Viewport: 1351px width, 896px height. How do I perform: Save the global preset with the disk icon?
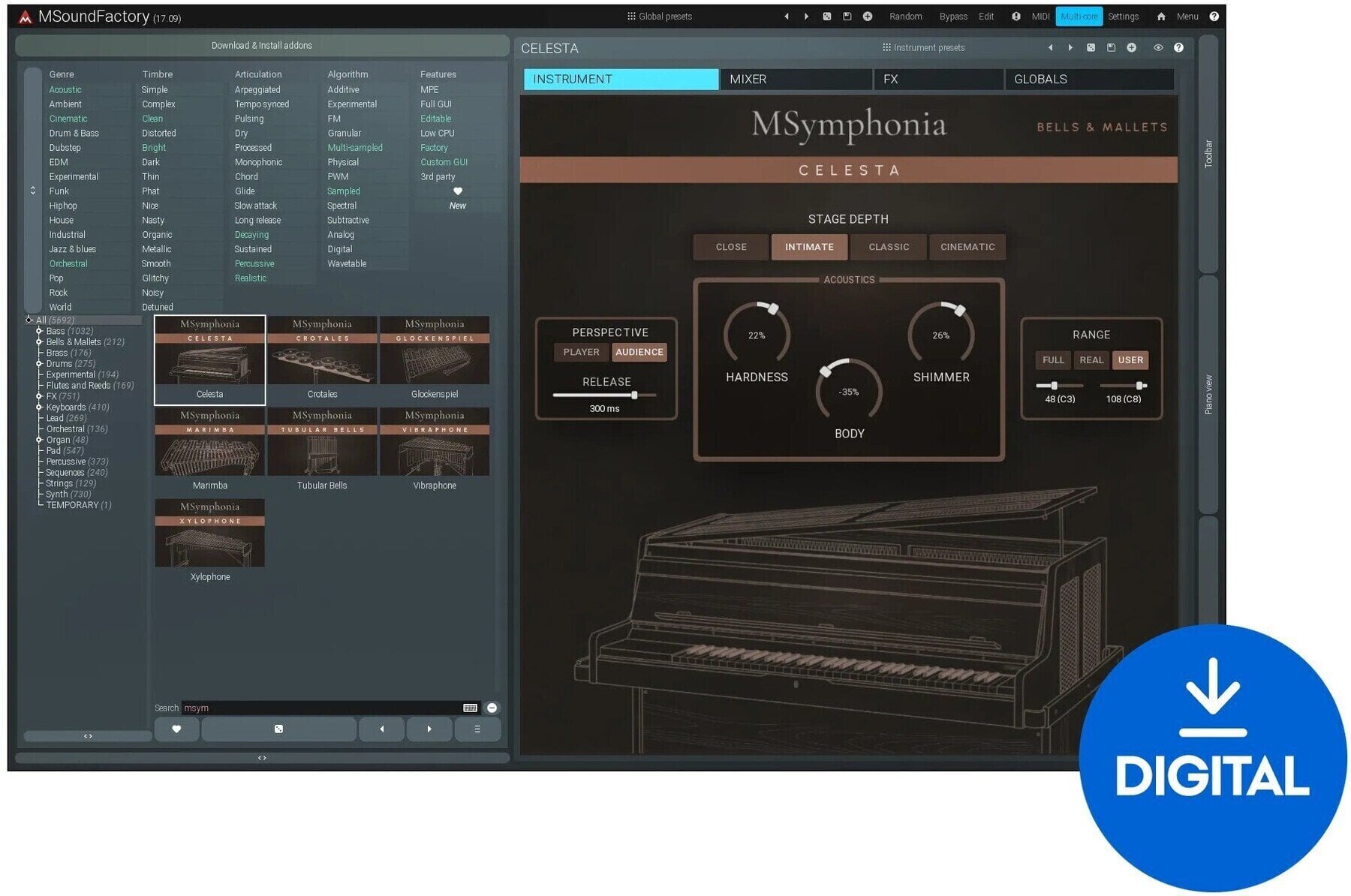(847, 17)
